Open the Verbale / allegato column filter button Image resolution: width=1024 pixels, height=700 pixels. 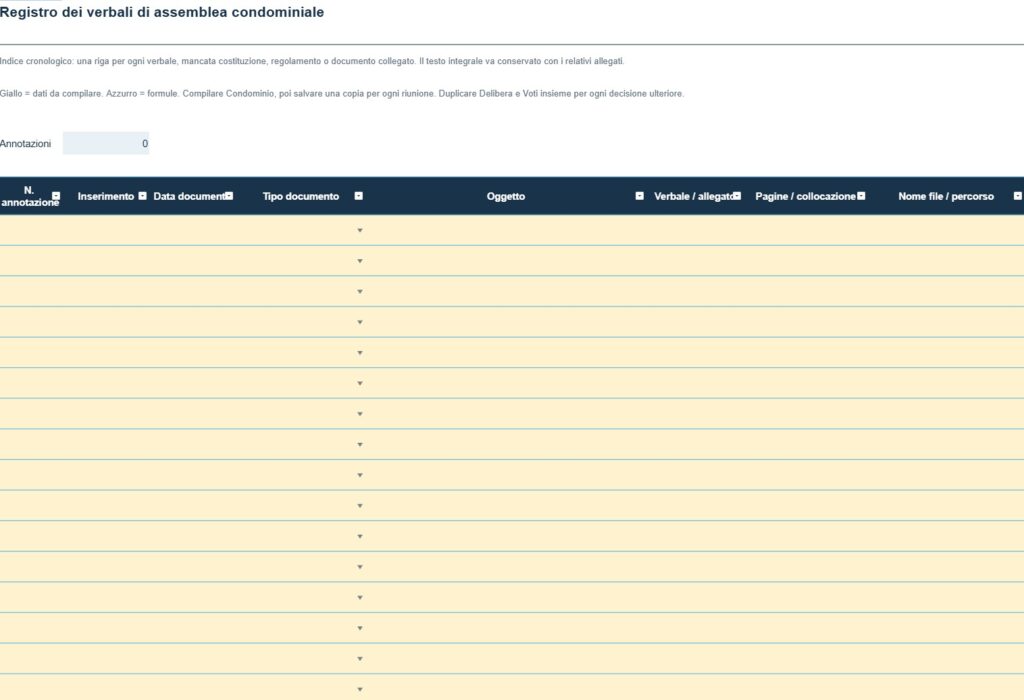click(737, 196)
